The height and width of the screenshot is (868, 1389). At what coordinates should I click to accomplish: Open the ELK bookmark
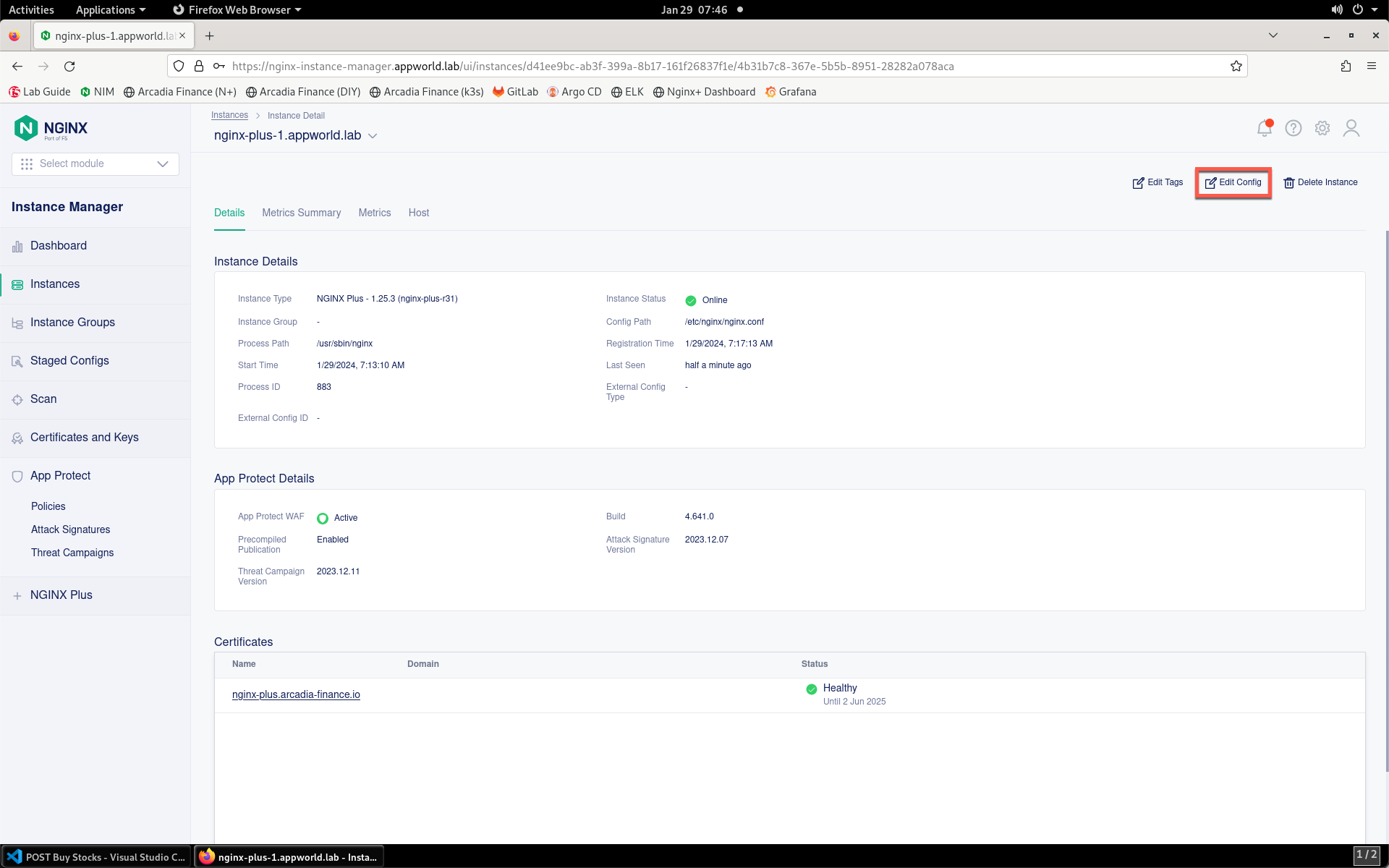click(x=627, y=92)
